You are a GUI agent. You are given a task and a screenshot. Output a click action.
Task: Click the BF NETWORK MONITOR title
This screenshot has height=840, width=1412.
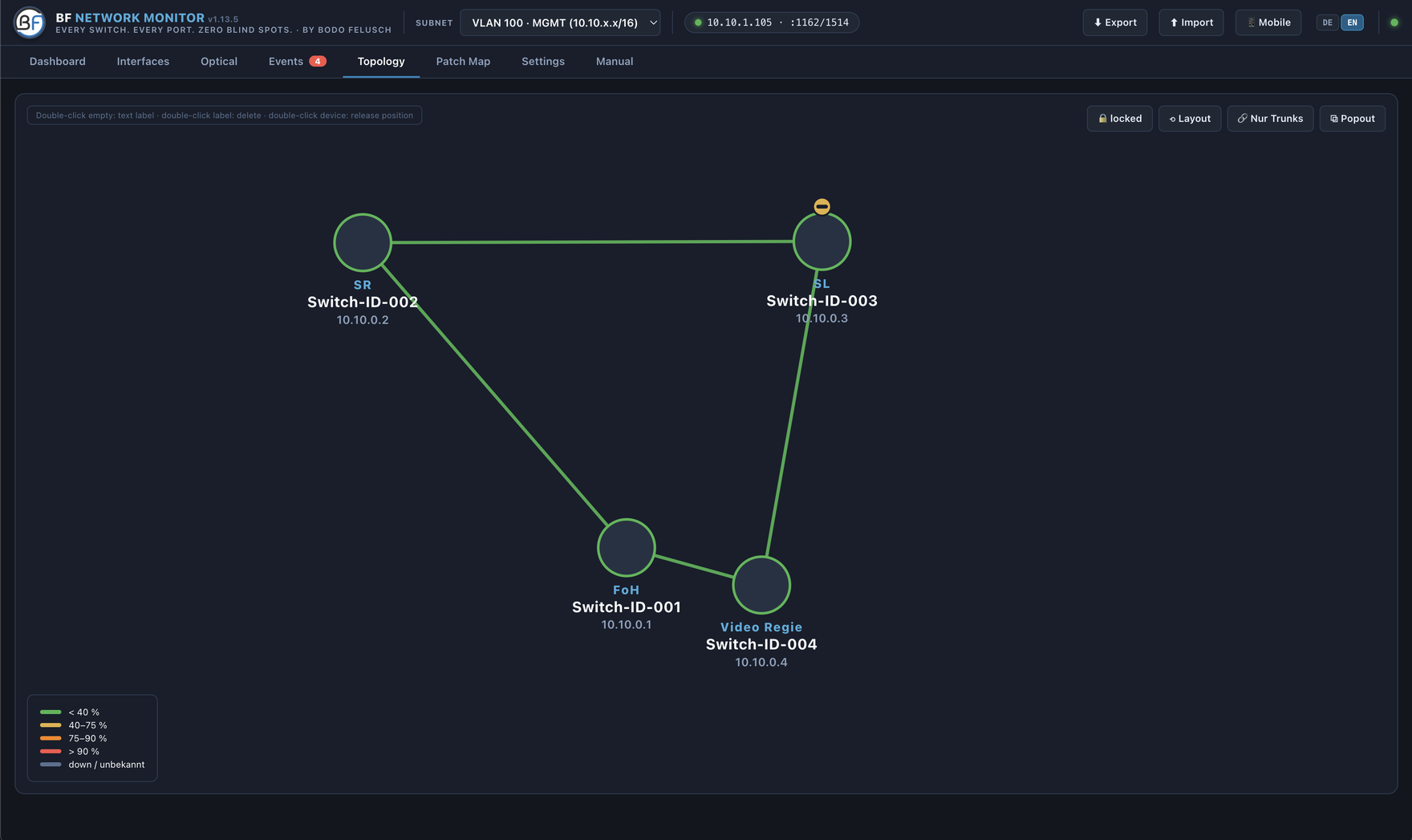[x=130, y=18]
